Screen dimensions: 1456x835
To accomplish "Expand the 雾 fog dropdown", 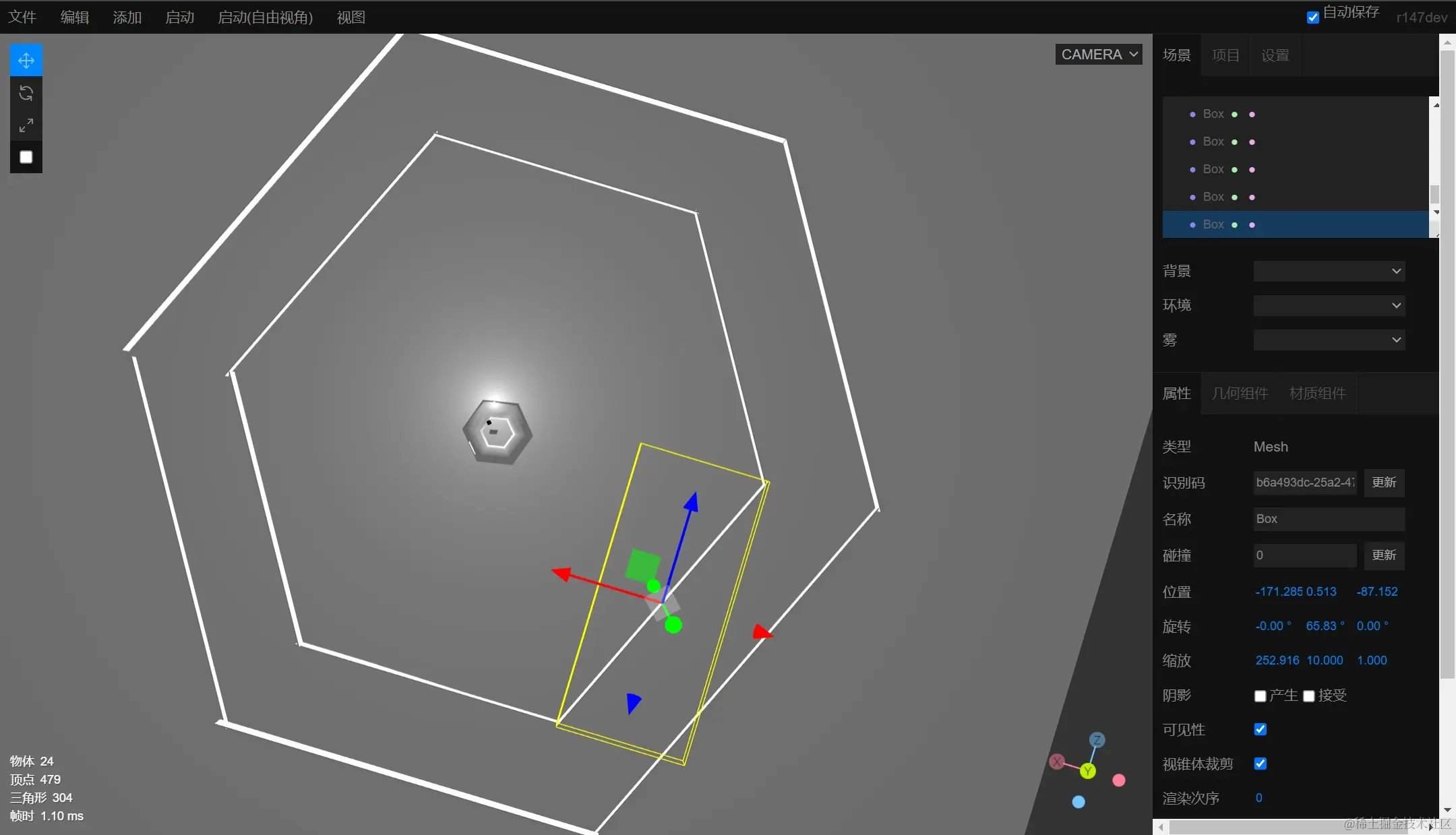I will pos(1329,340).
